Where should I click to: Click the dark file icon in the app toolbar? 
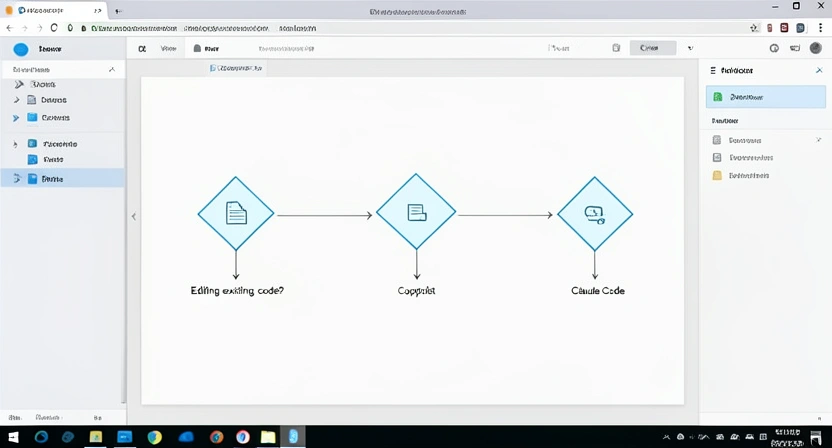[x=197, y=48]
